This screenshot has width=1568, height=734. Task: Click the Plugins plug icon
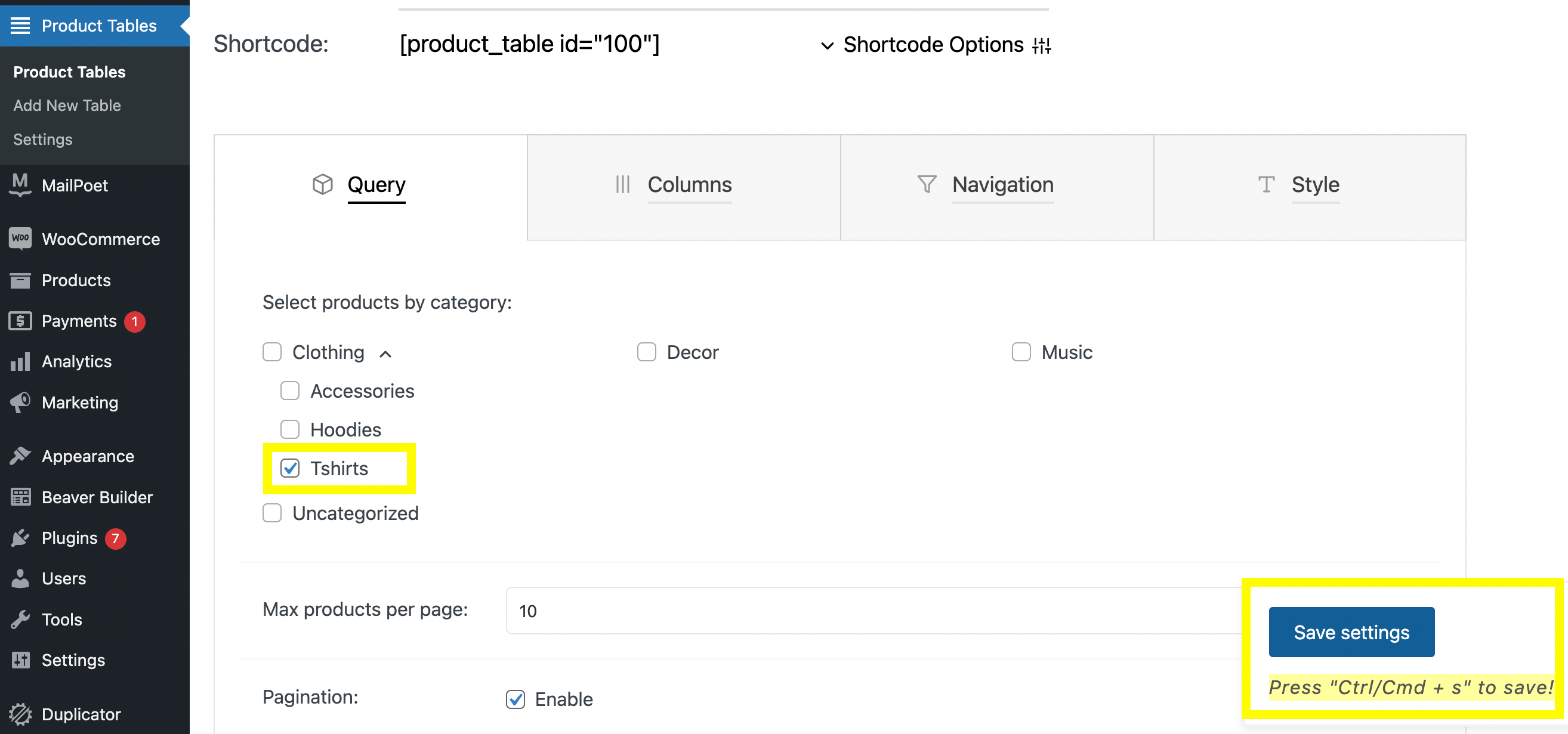tap(20, 538)
